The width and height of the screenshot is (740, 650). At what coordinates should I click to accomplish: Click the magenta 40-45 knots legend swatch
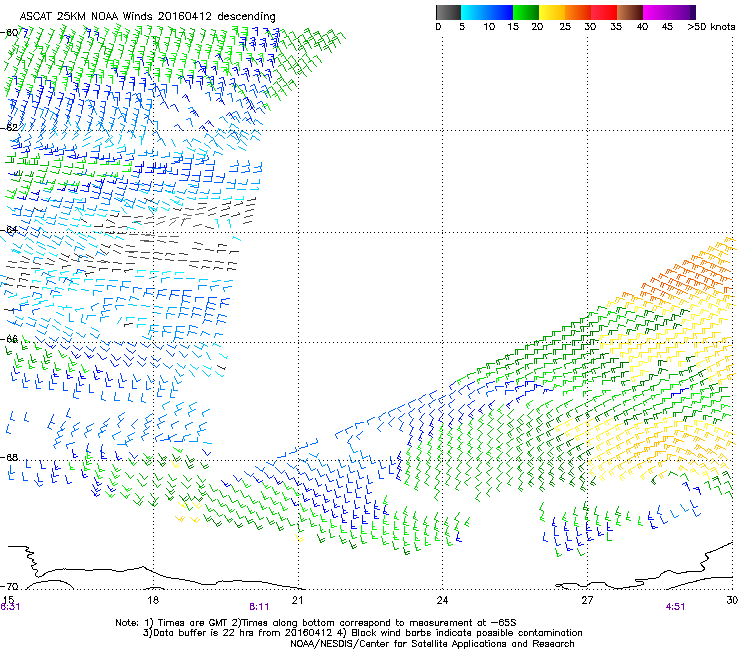pos(656,12)
